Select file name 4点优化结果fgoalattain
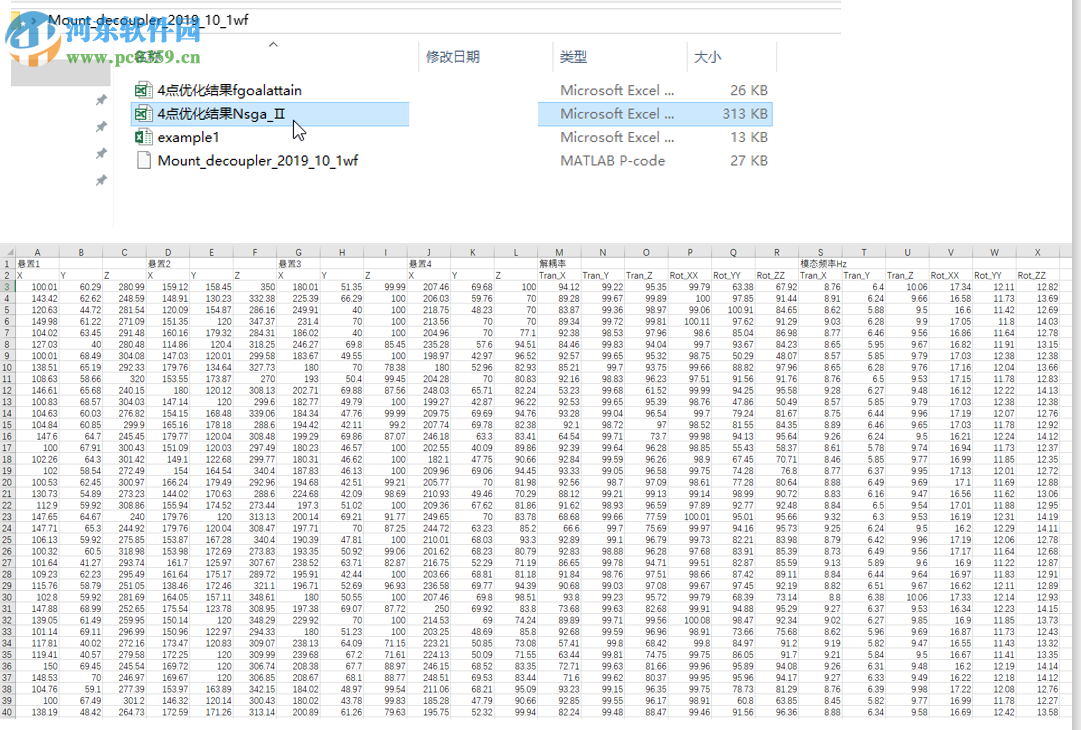The height and width of the screenshot is (730, 1081). (x=230, y=90)
